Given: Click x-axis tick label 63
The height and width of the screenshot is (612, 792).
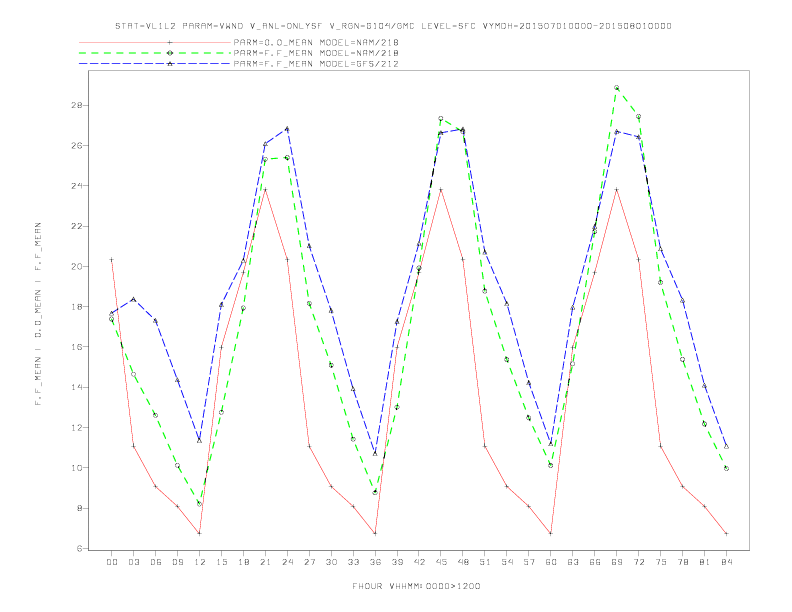Looking at the screenshot, I should click(573, 562).
